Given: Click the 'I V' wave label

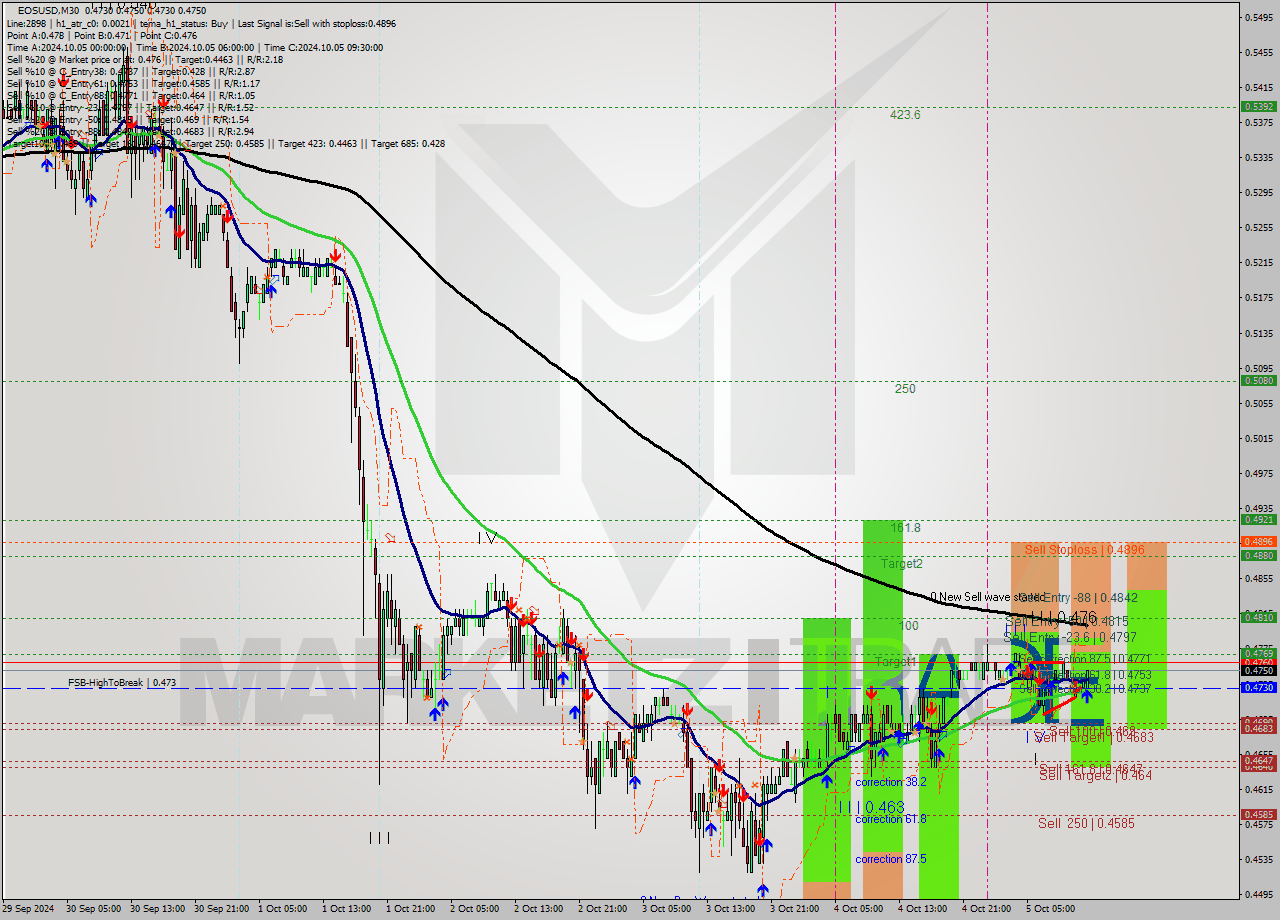Looking at the screenshot, I should click(x=487, y=537).
